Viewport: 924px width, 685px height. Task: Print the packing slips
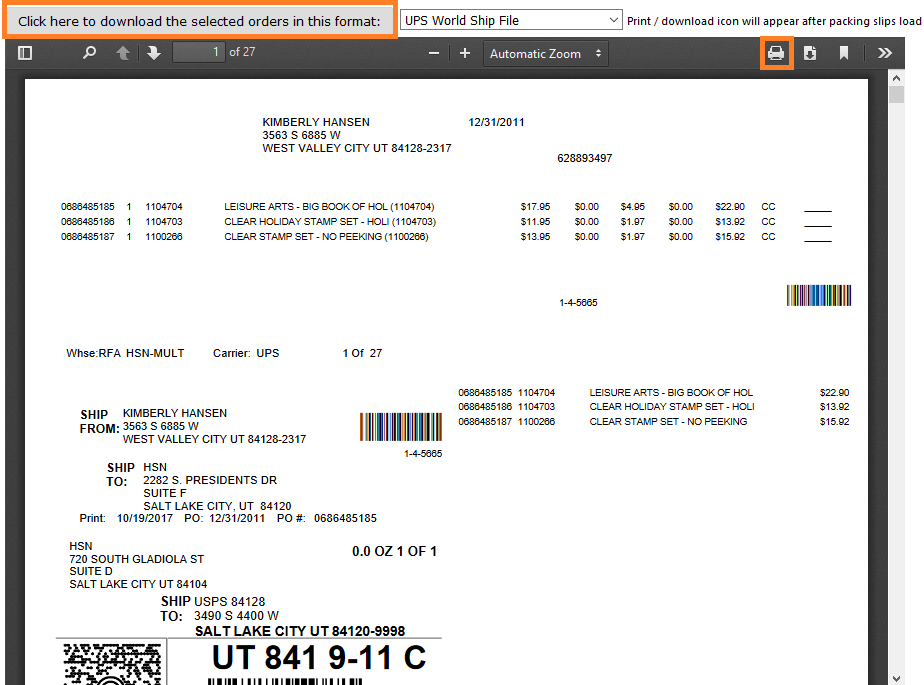pyautogui.click(x=776, y=53)
